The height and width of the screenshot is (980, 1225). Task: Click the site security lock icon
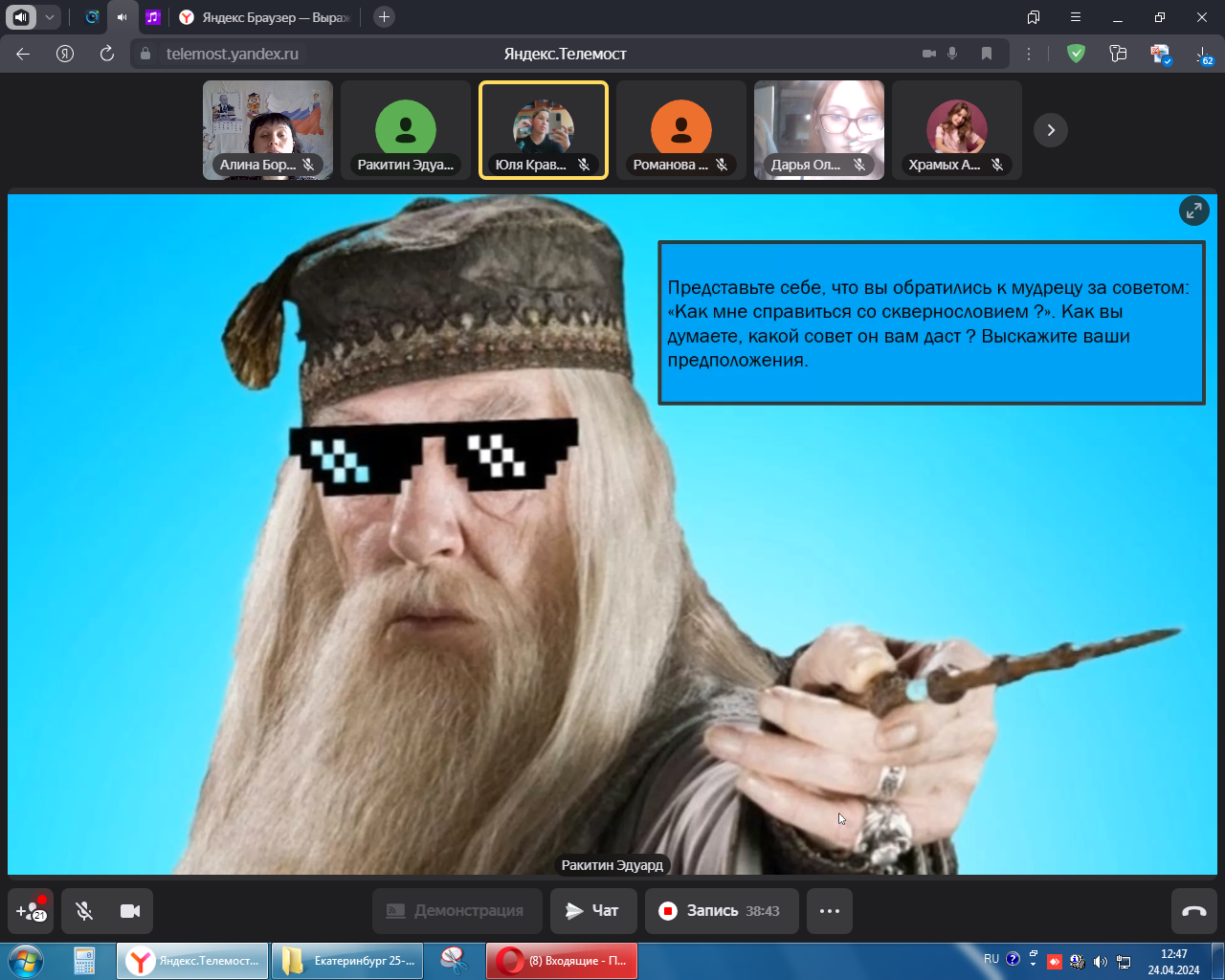[145, 54]
